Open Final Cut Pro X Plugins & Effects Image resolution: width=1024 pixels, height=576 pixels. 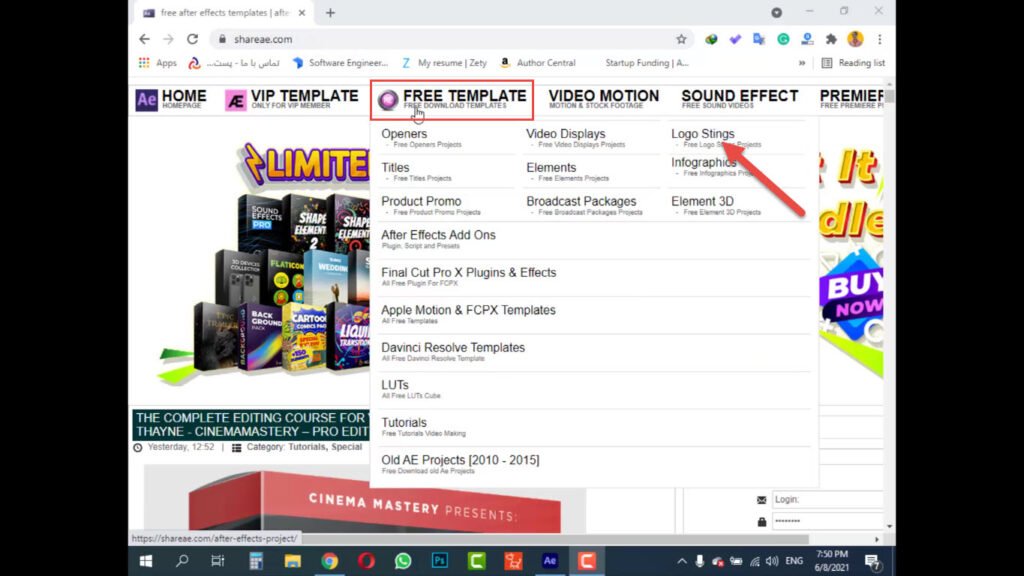click(469, 273)
